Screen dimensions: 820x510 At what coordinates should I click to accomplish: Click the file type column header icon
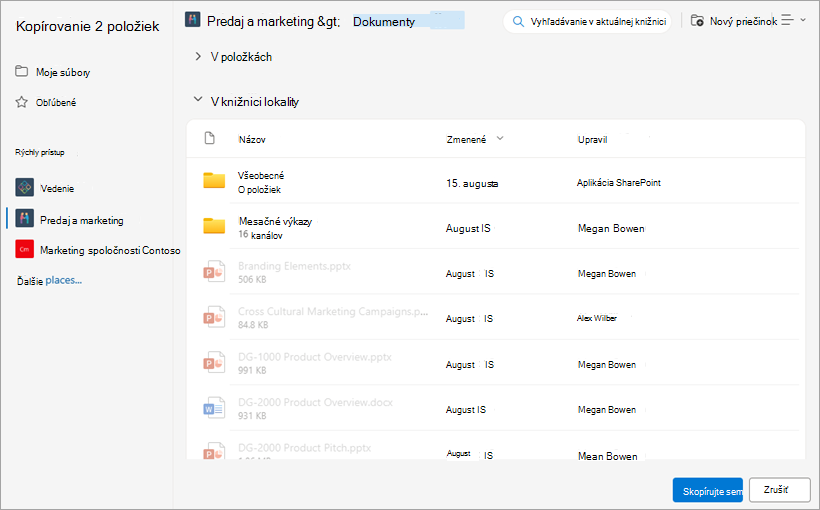coord(210,138)
